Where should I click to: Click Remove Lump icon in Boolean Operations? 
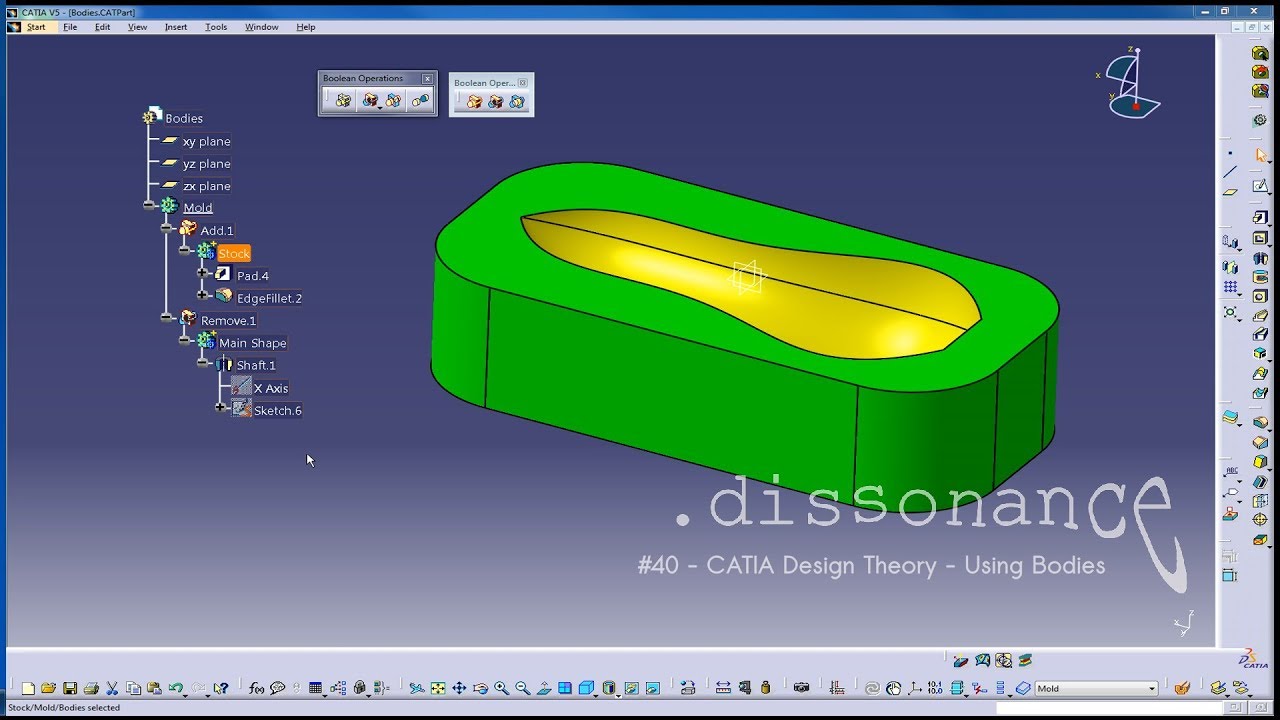pyautogui.click(x=420, y=100)
